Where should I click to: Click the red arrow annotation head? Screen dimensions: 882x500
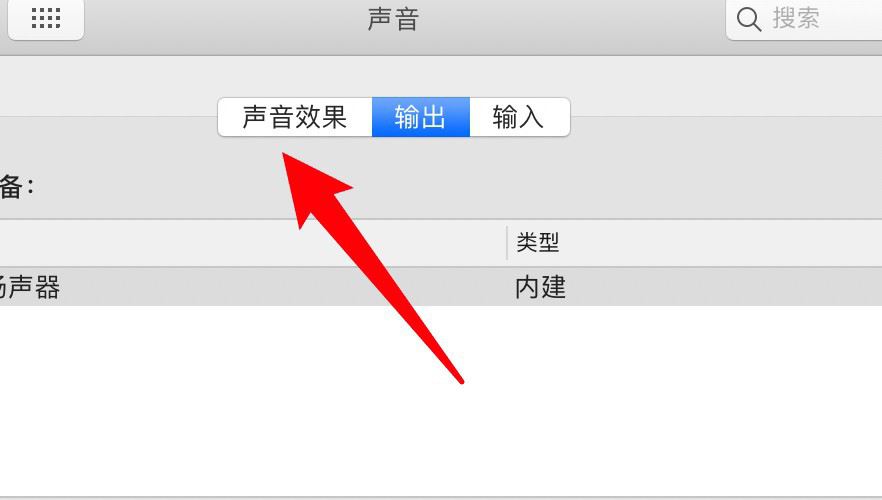(311, 184)
